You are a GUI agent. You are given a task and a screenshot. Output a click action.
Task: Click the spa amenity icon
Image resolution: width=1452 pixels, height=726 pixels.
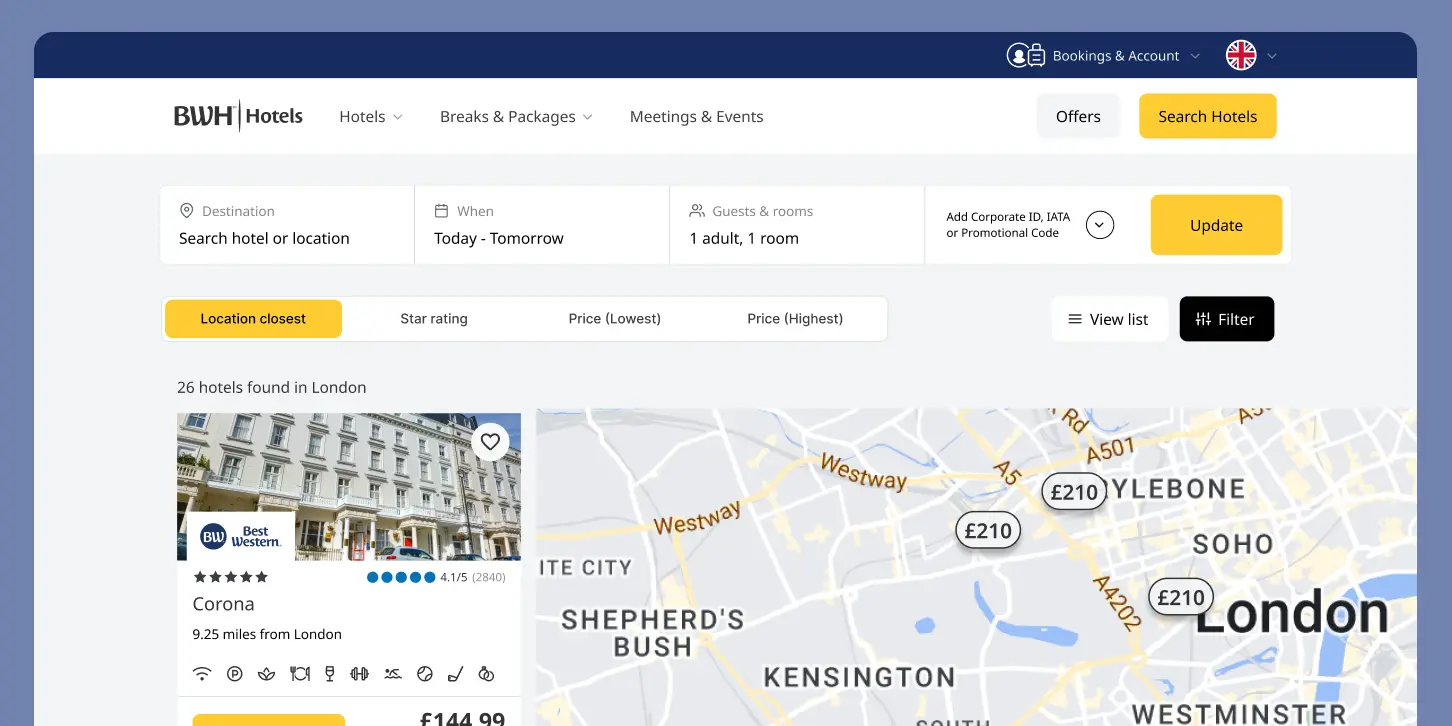[267, 674]
